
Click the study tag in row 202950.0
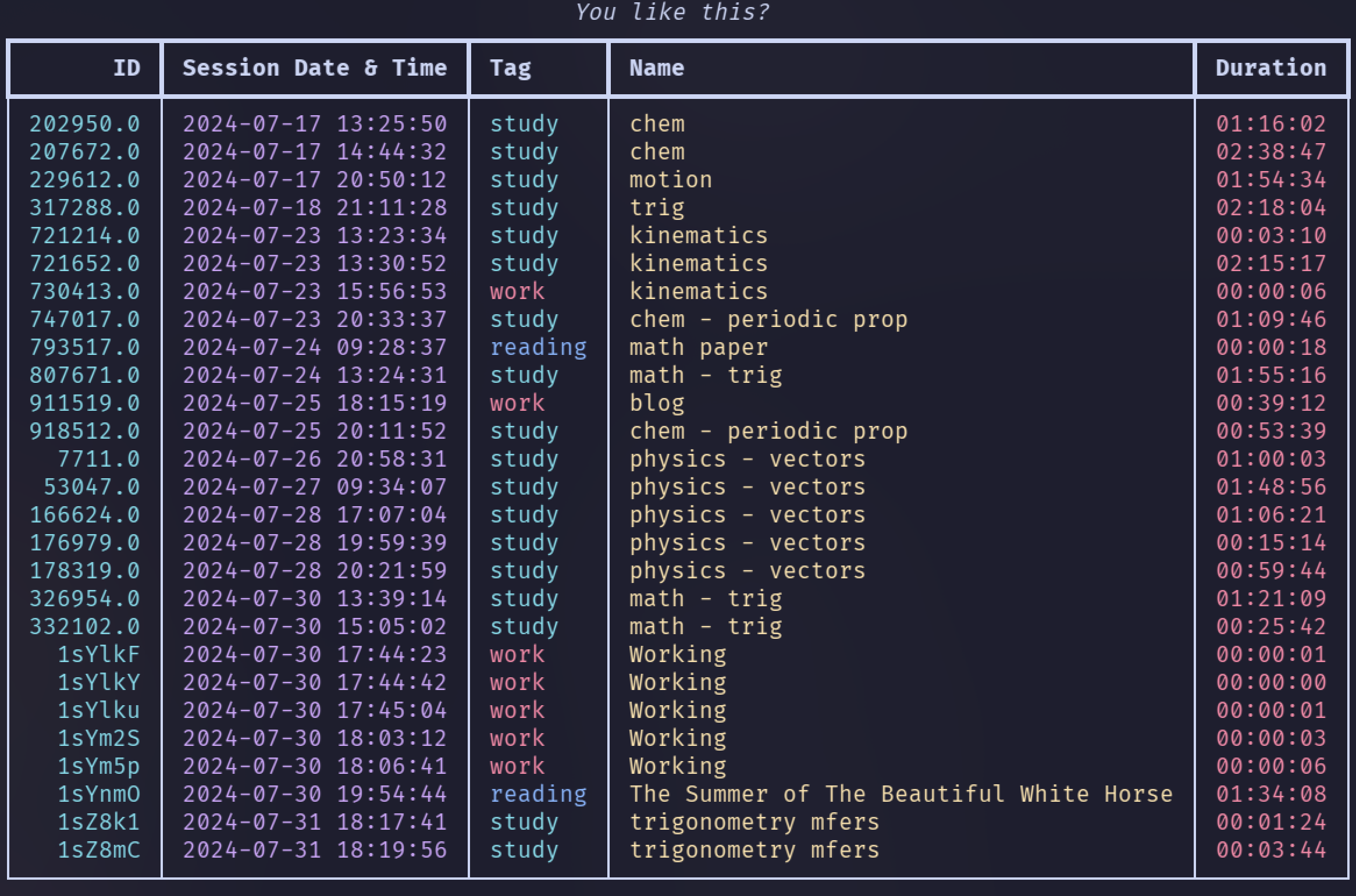524,124
